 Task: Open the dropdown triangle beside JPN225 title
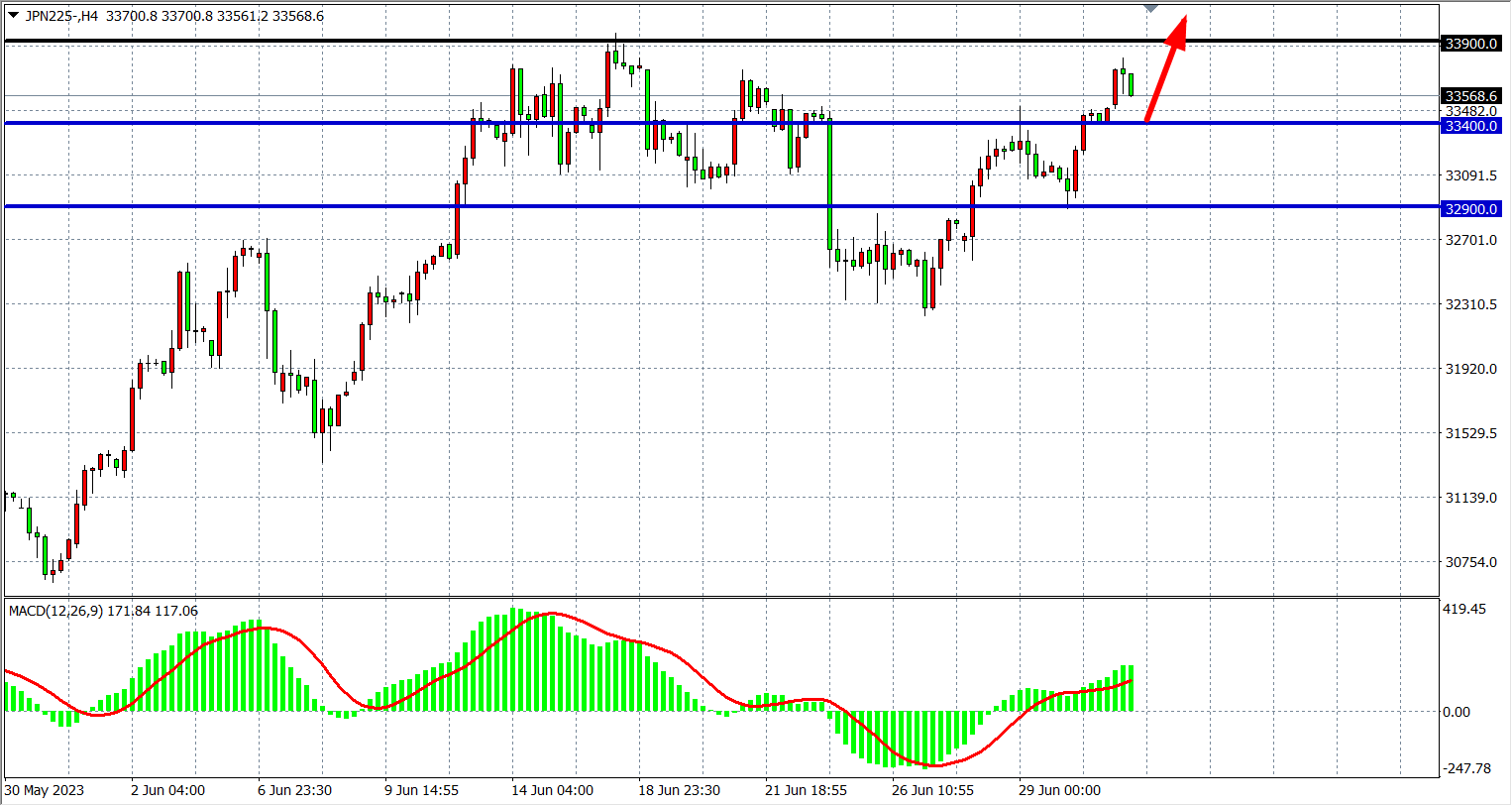click(x=13, y=16)
